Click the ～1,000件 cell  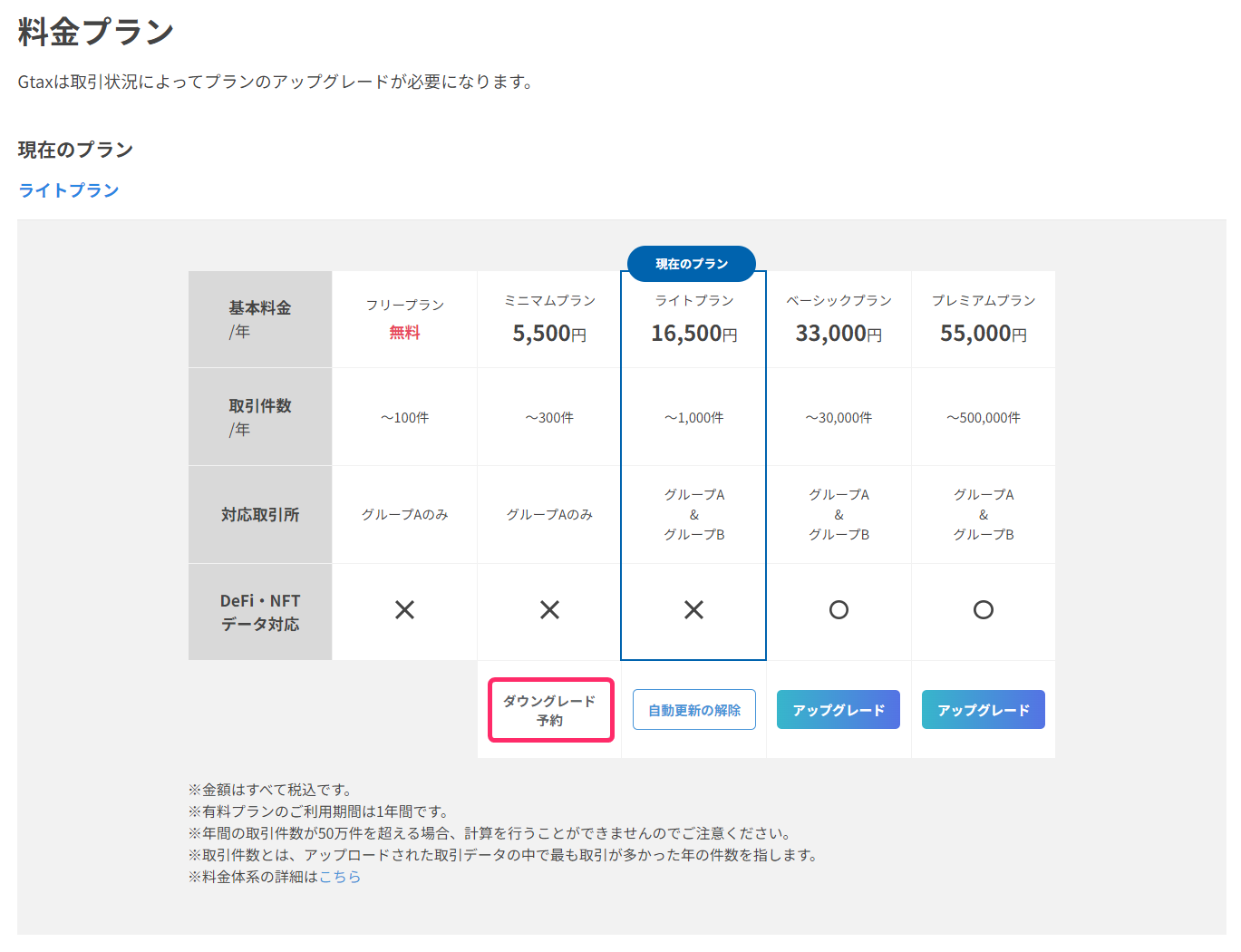[x=694, y=418]
